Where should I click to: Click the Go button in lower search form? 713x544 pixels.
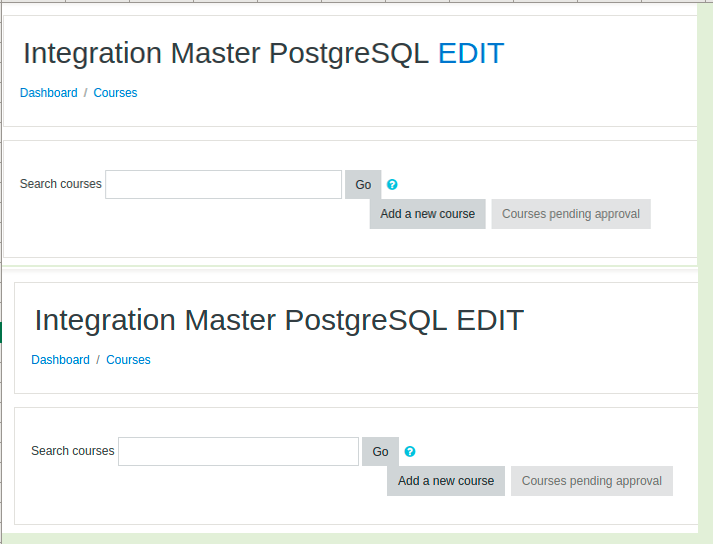click(380, 451)
